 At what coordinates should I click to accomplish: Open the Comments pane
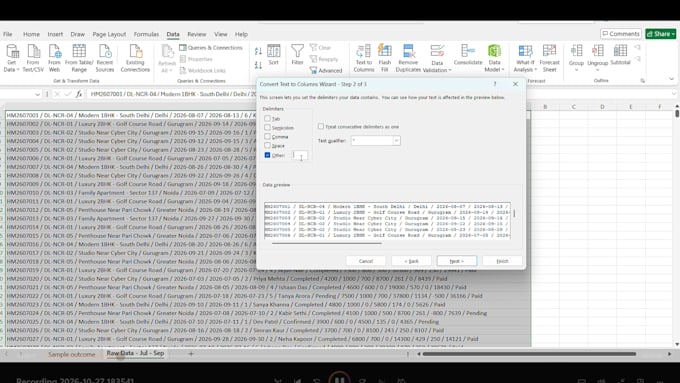point(621,34)
